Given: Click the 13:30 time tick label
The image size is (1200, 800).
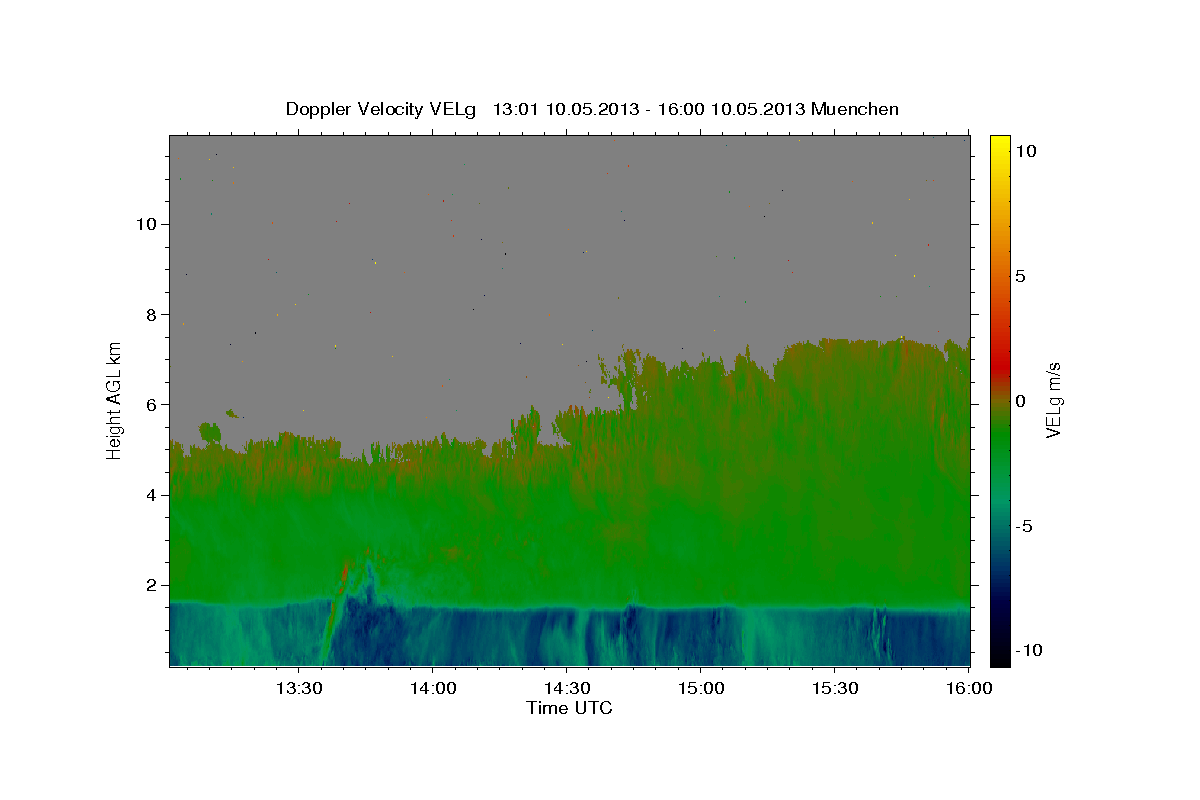Looking at the screenshot, I should coord(298,689).
